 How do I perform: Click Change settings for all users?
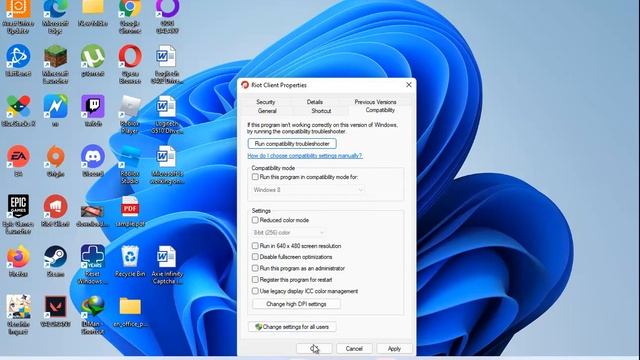292,327
